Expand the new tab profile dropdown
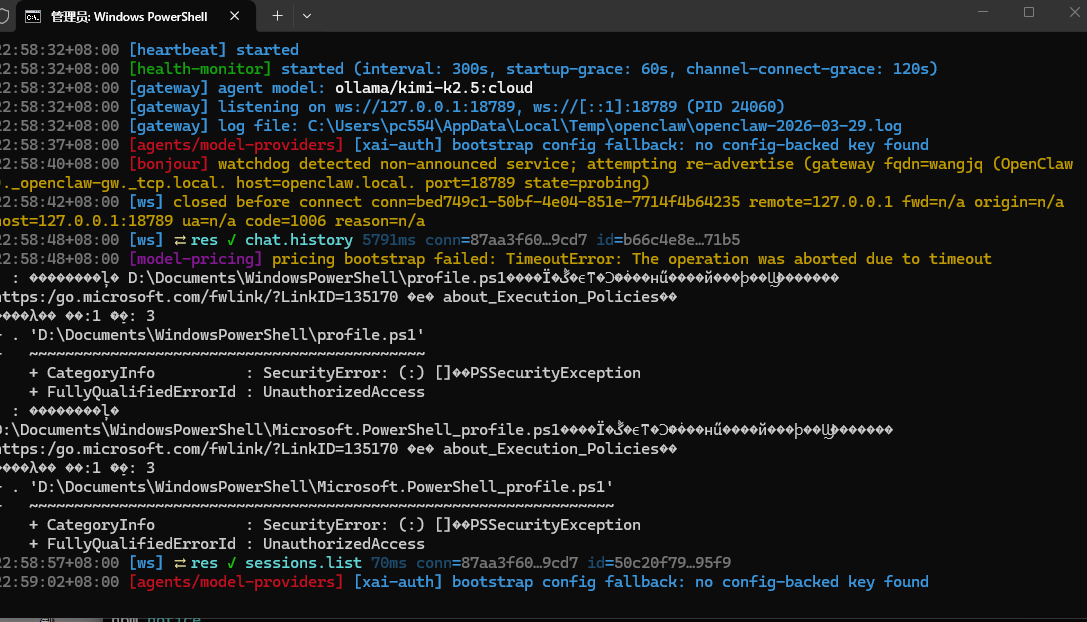 [306, 16]
